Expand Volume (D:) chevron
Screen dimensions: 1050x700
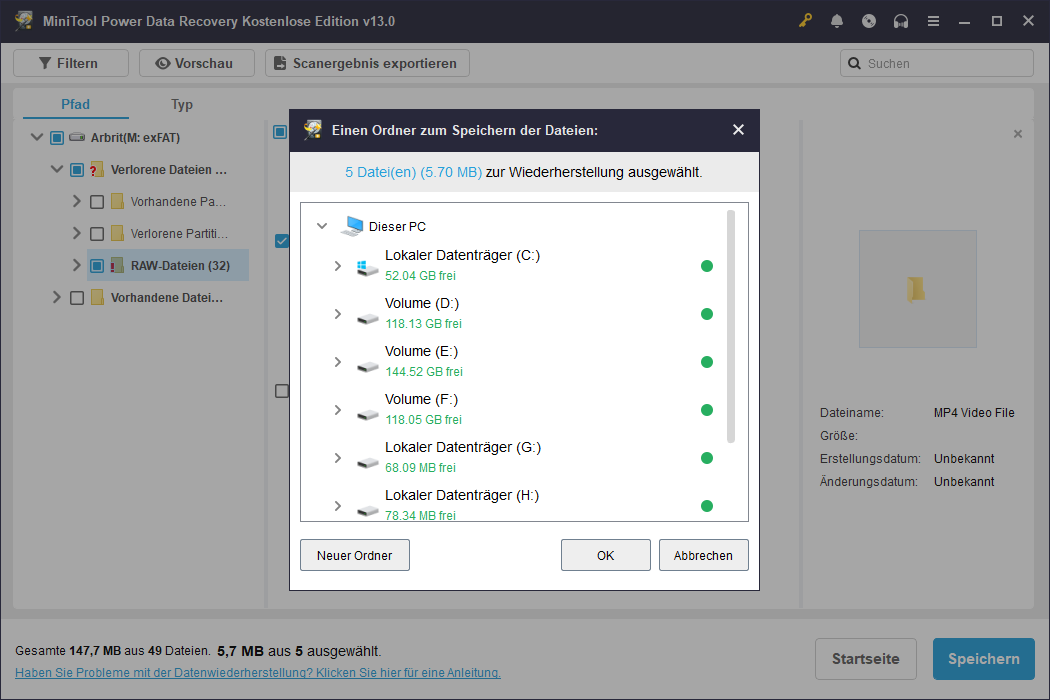[338, 313]
